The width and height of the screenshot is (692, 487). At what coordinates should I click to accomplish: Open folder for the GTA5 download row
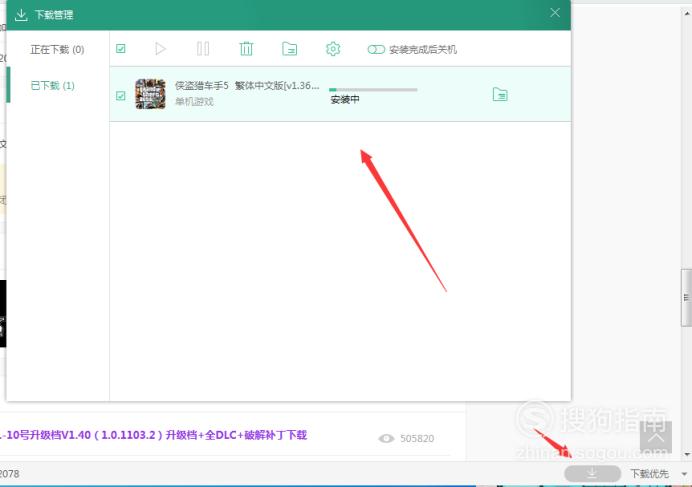[x=500, y=94]
